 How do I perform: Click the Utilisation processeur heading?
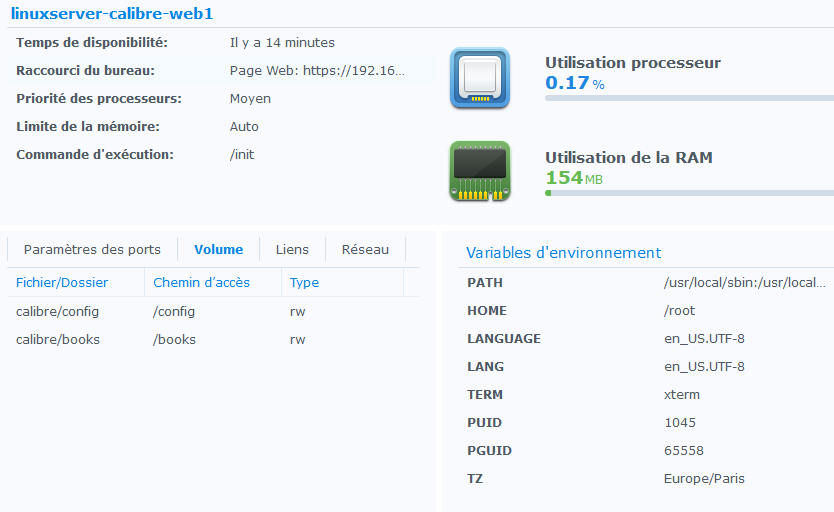pyautogui.click(x=633, y=63)
